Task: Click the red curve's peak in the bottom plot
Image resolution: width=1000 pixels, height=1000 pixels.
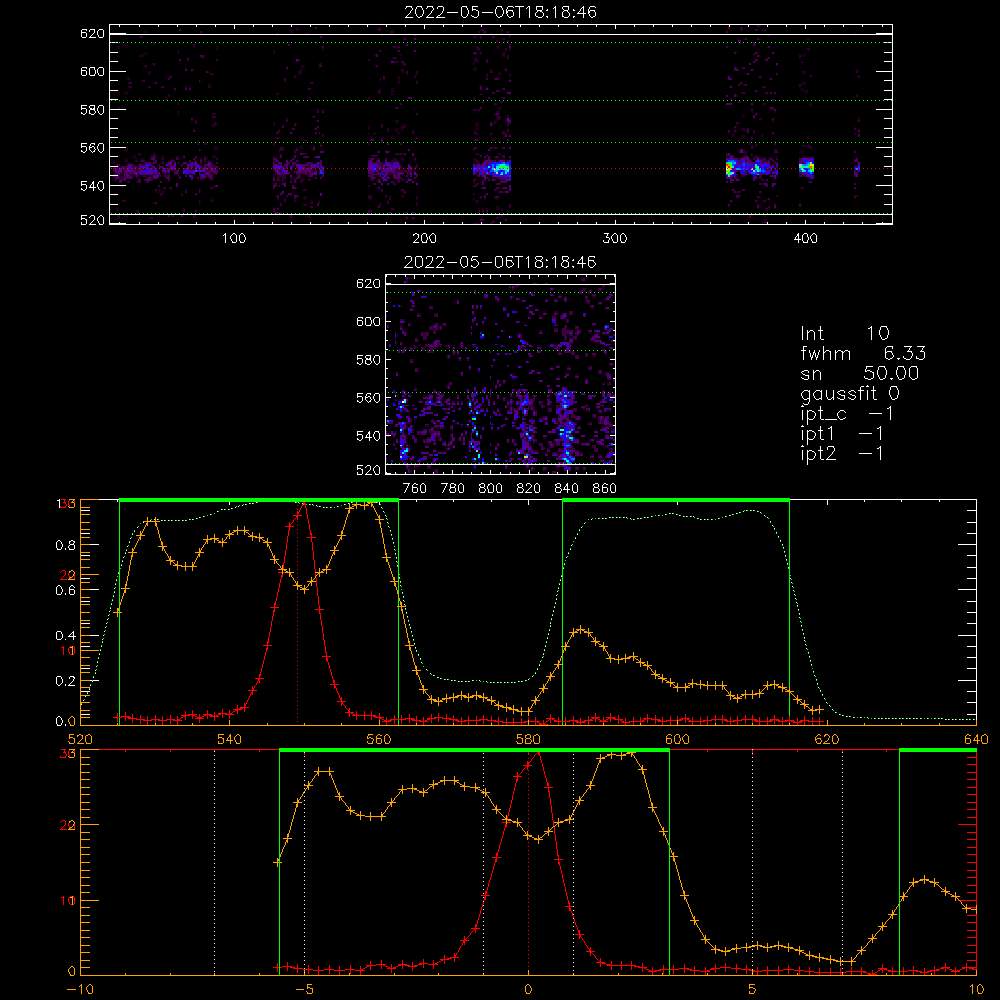Action: [538, 753]
